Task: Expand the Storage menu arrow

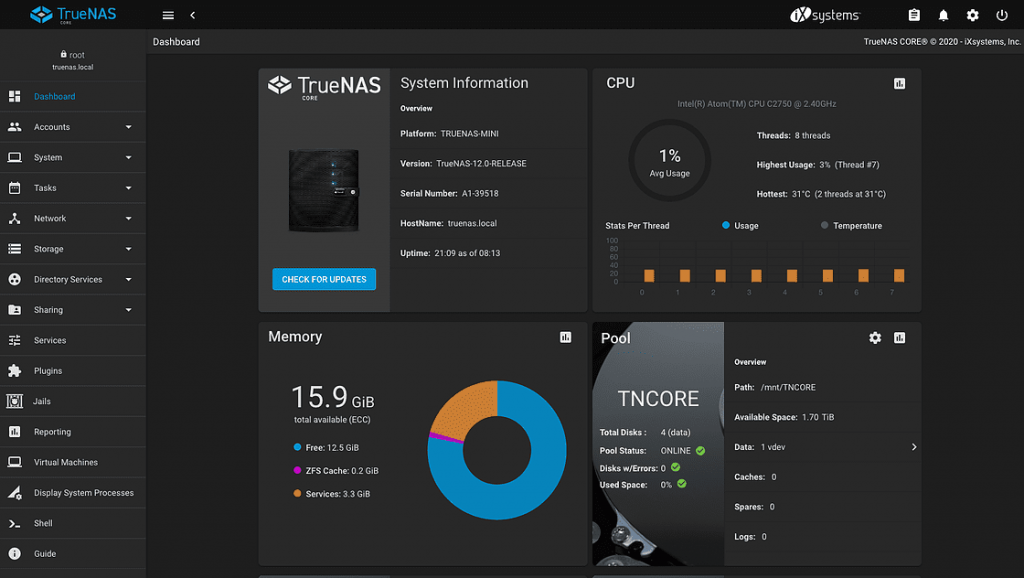Action: [x=129, y=249]
